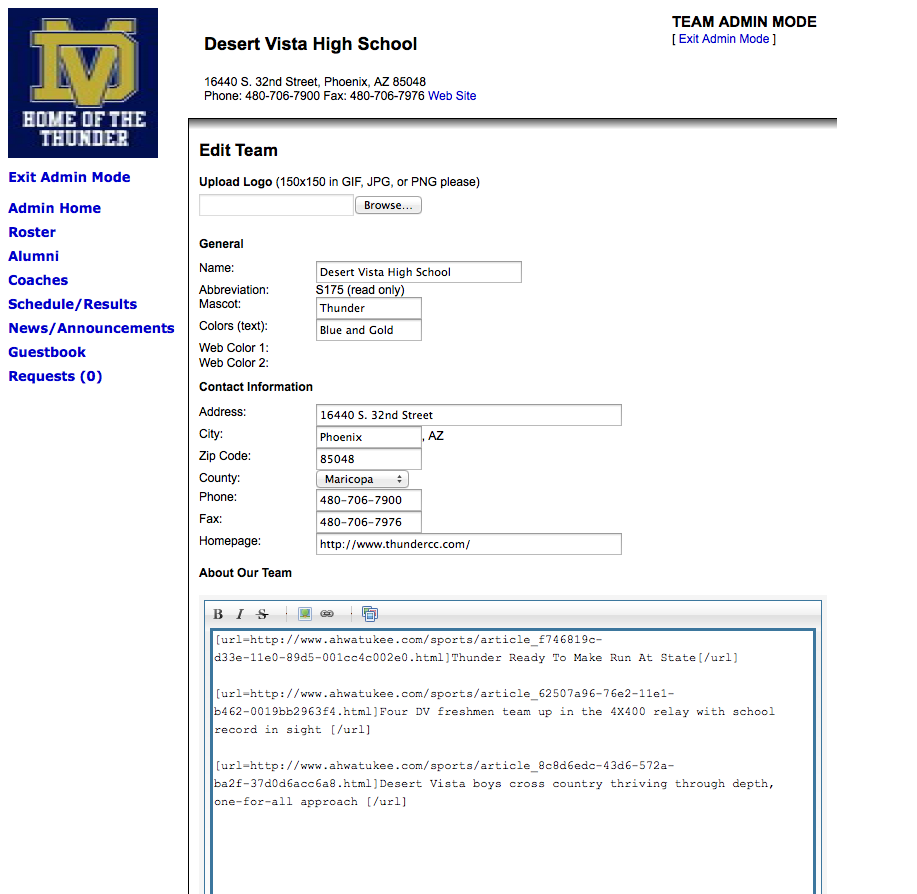Insert a hyperlink with the chain icon
Image resolution: width=917 pixels, height=894 pixels.
[327, 614]
